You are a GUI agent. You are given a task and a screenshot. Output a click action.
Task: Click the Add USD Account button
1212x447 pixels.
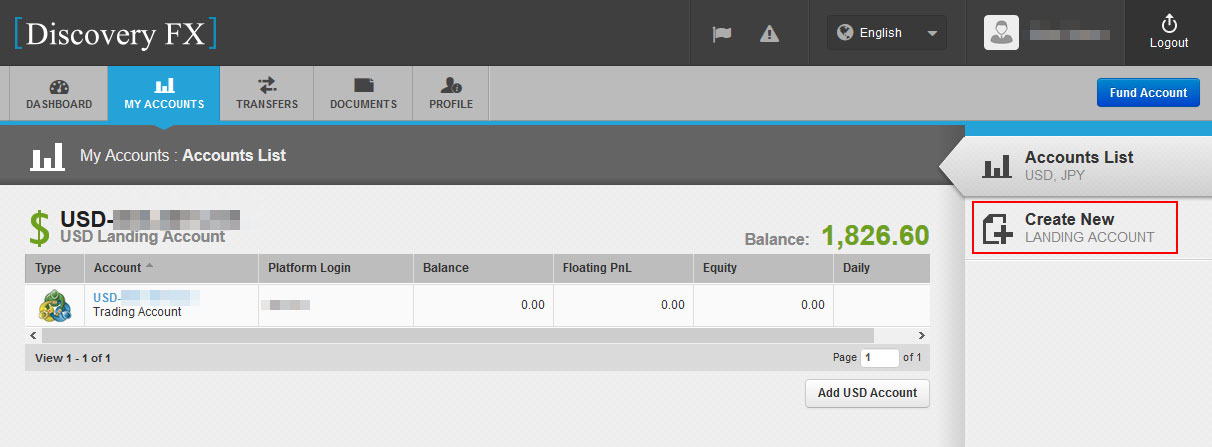tap(867, 393)
